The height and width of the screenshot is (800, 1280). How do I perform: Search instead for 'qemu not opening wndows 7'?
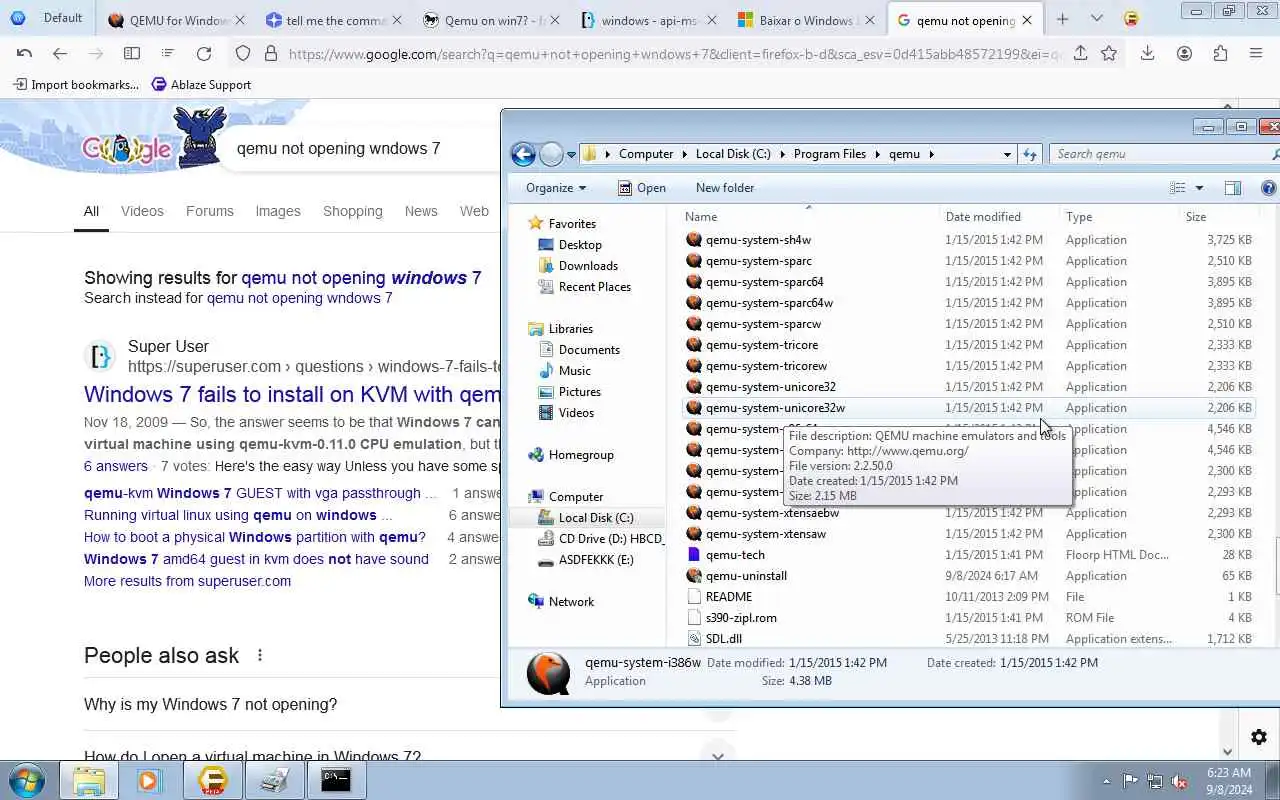pyautogui.click(x=299, y=298)
